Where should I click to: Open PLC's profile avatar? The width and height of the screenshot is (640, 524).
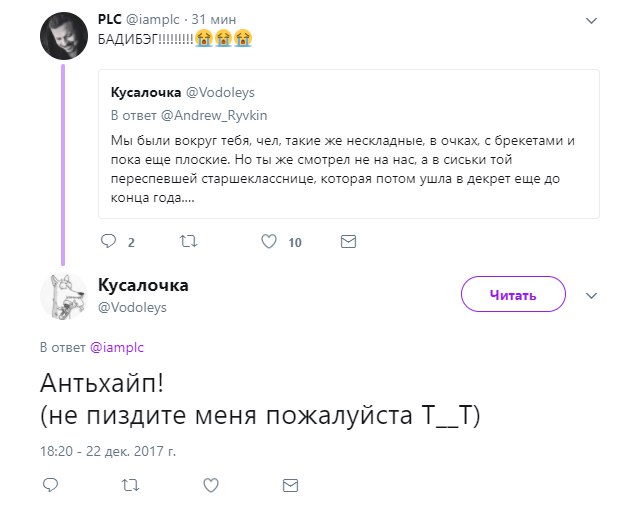pyautogui.click(x=64, y=37)
